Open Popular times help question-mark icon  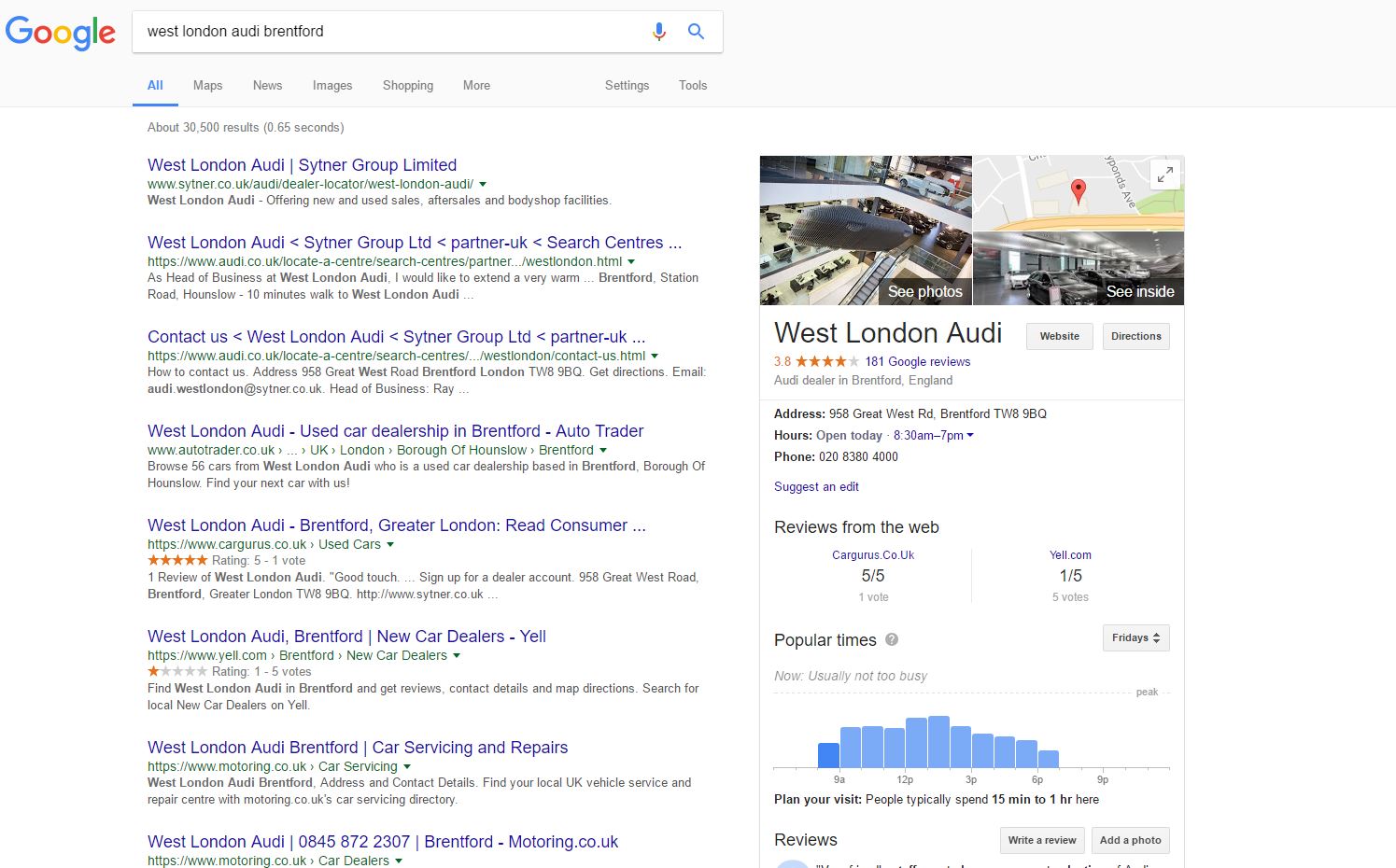[892, 639]
